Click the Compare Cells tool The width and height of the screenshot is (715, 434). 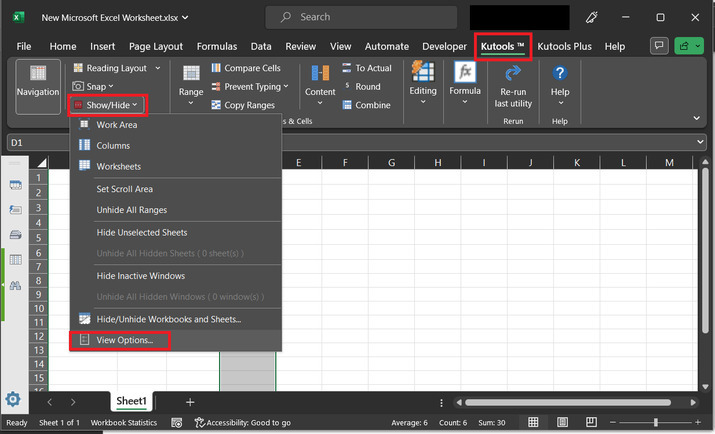click(246, 68)
